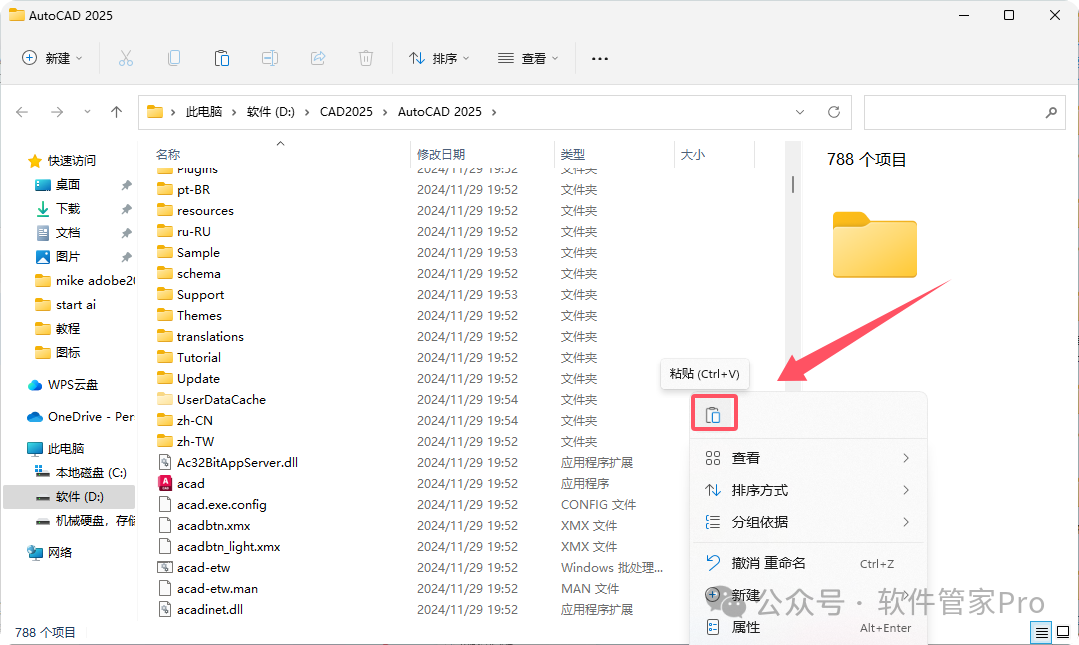Image resolution: width=1079 pixels, height=645 pixels.
Task: Open 桌面 in quick access
Action: tap(67, 184)
